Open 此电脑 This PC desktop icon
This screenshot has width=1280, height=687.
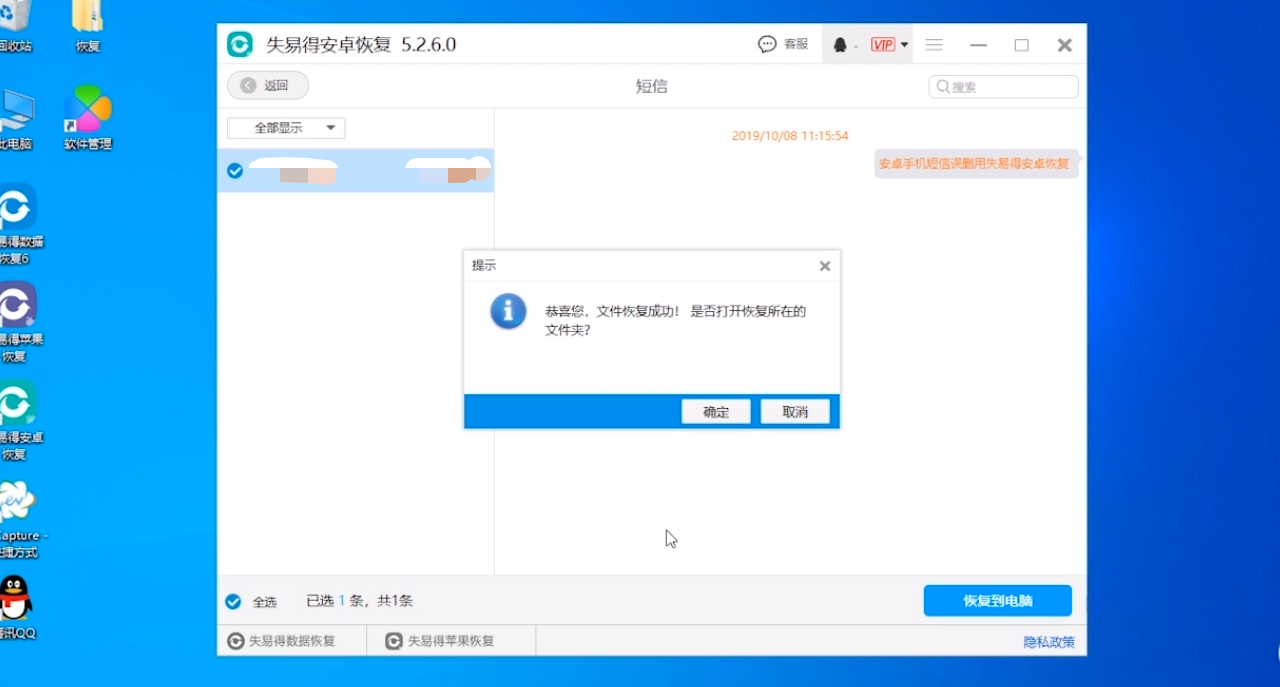tap(16, 118)
